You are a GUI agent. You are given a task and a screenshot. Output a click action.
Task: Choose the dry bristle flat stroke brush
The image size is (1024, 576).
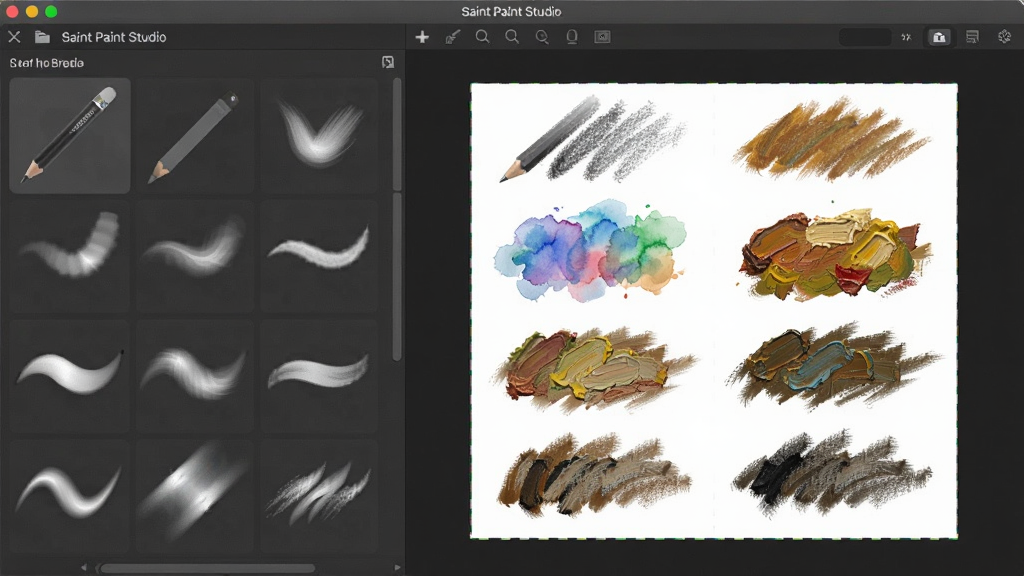click(319, 376)
